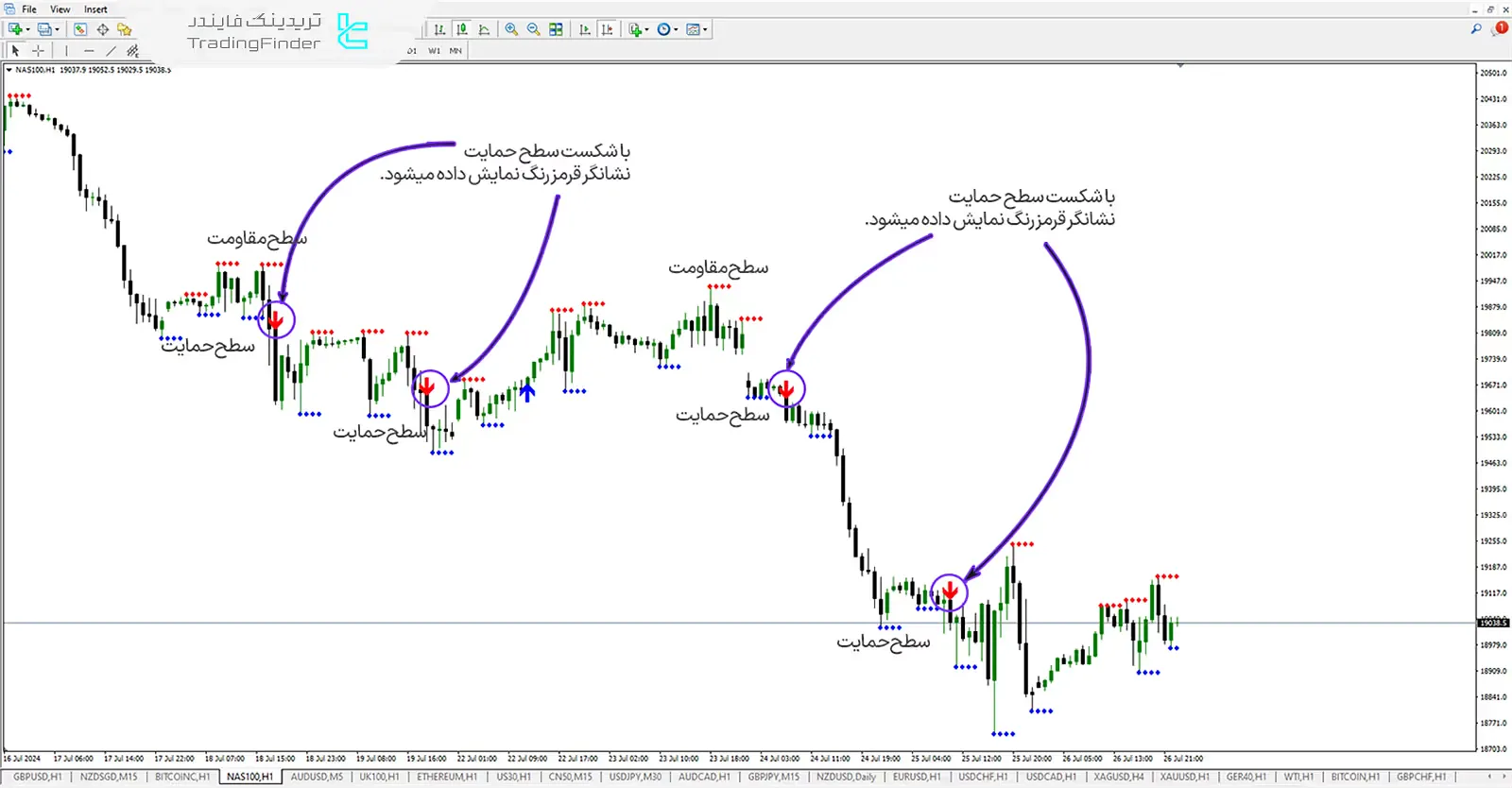1512x788 pixels.
Task: Click the Zoom Out magnifier icon
Action: coord(533,29)
